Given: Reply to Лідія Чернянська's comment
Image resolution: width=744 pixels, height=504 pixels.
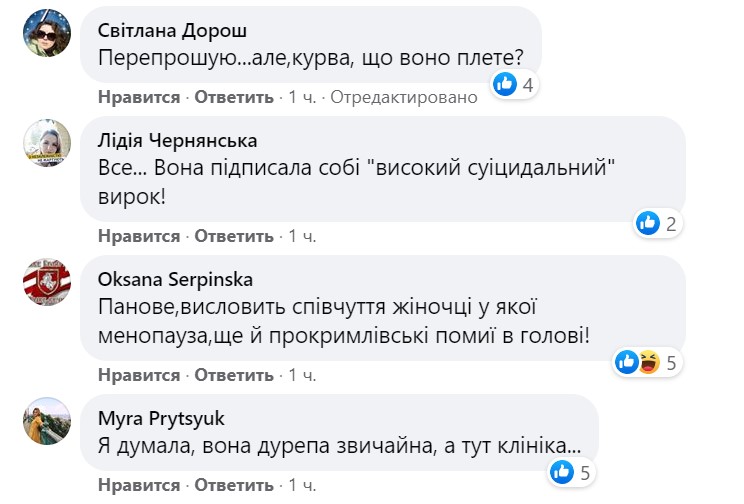Looking at the screenshot, I should 233,237.
